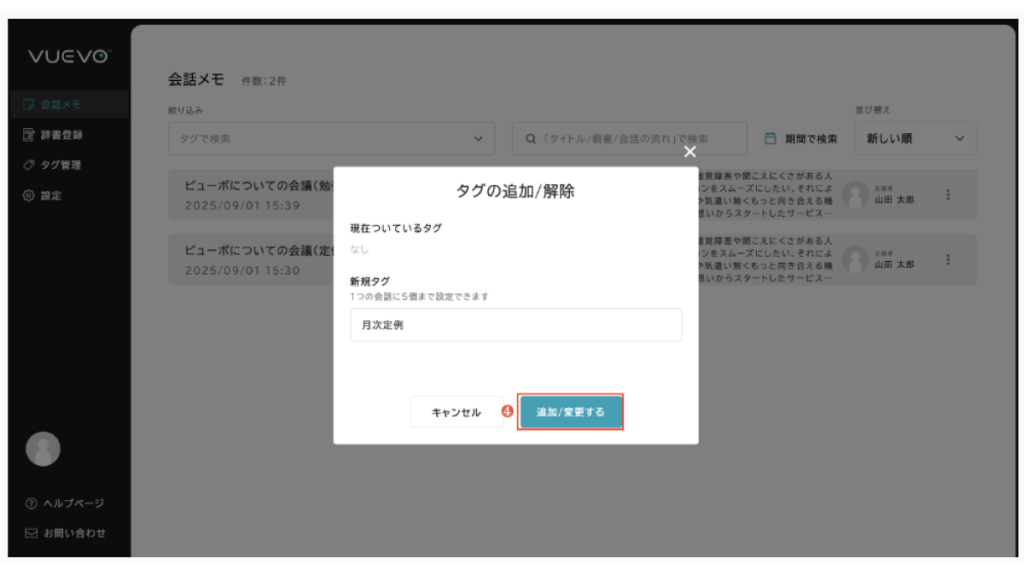The image size is (1024, 576).
Task: Click the キャンセル button
Action: 456,412
